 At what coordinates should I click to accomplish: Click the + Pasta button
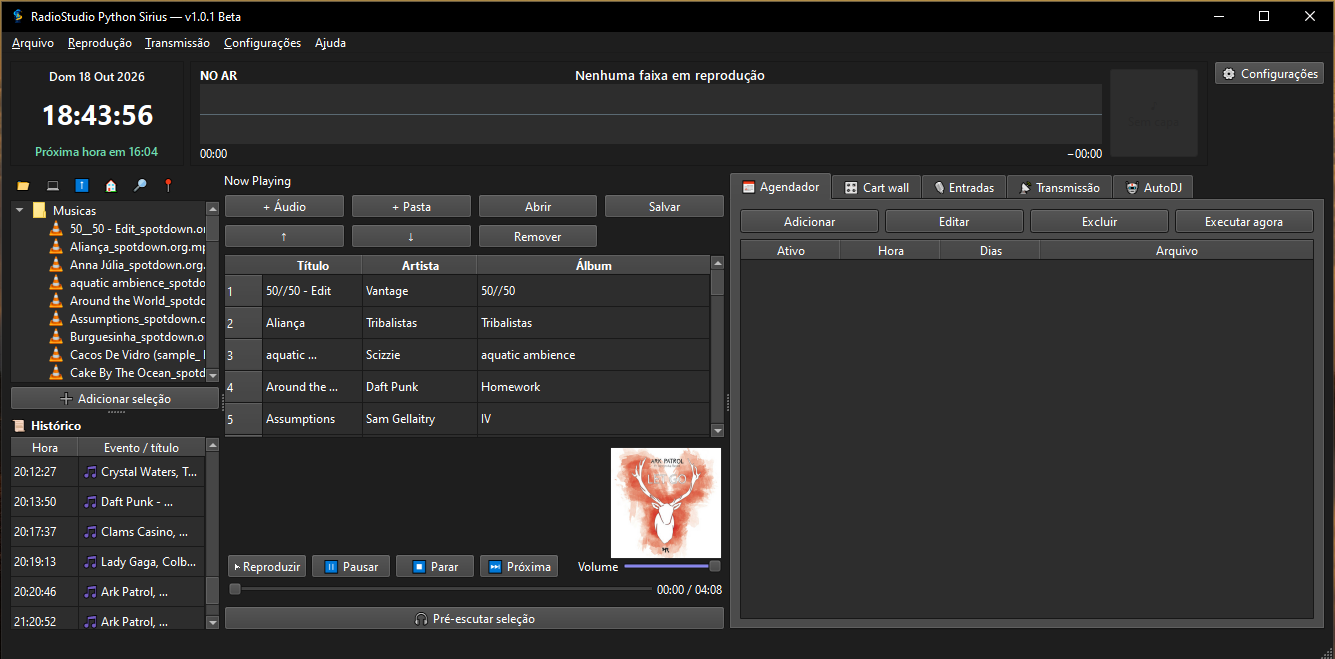pos(411,206)
